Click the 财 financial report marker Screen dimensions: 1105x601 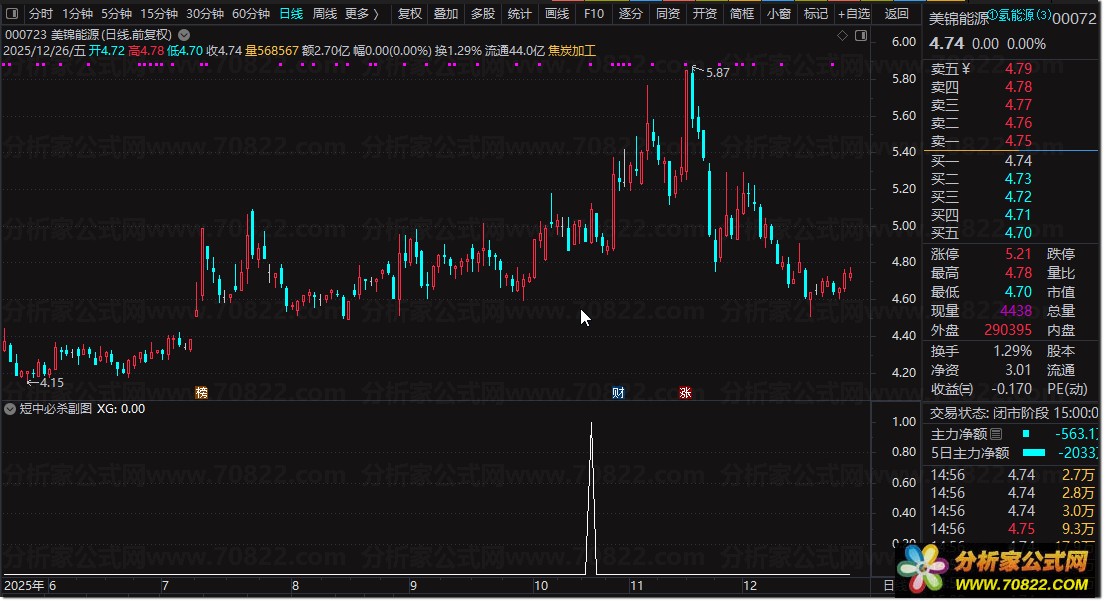(x=618, y=392)
